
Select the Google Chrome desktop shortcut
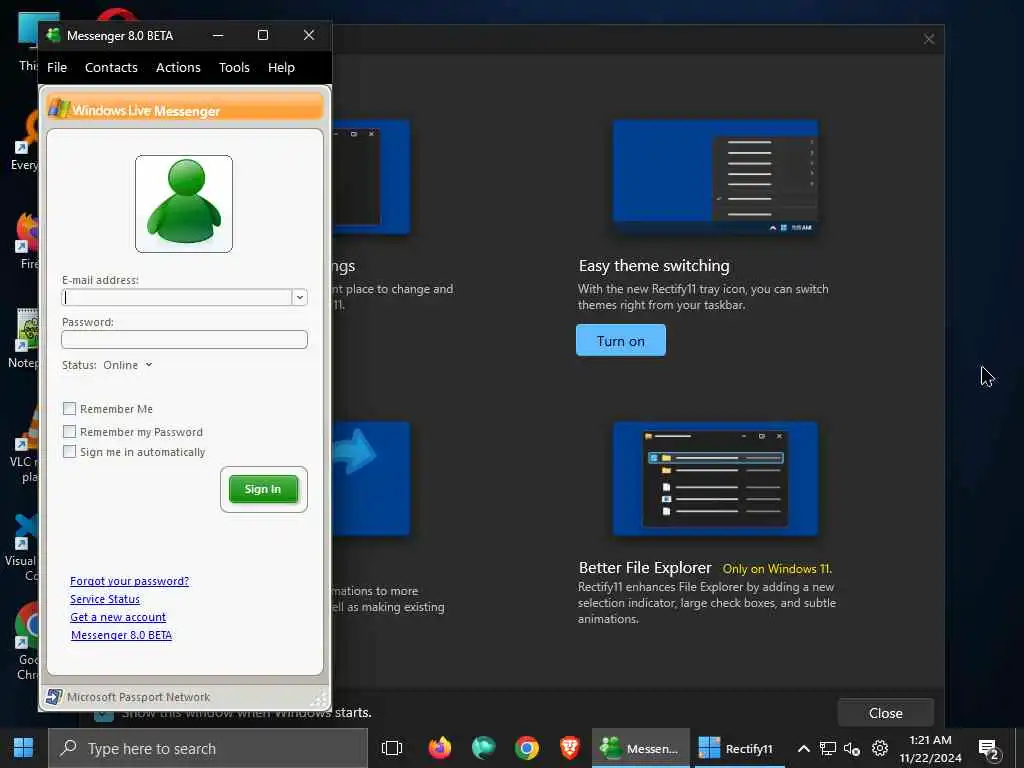click(x=26, y=641)
